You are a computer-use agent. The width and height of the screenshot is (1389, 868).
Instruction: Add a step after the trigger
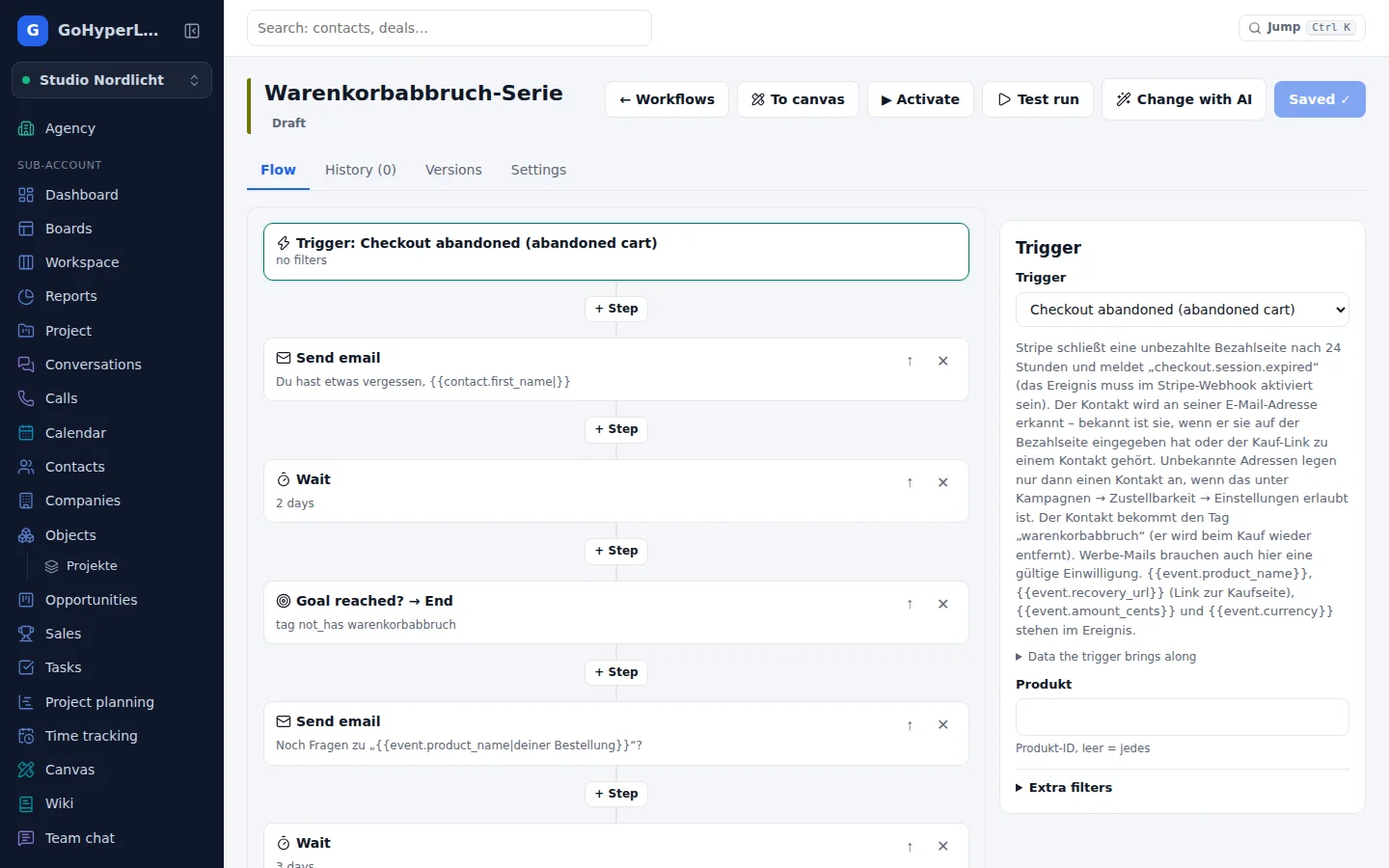click(x=616, y=309)
